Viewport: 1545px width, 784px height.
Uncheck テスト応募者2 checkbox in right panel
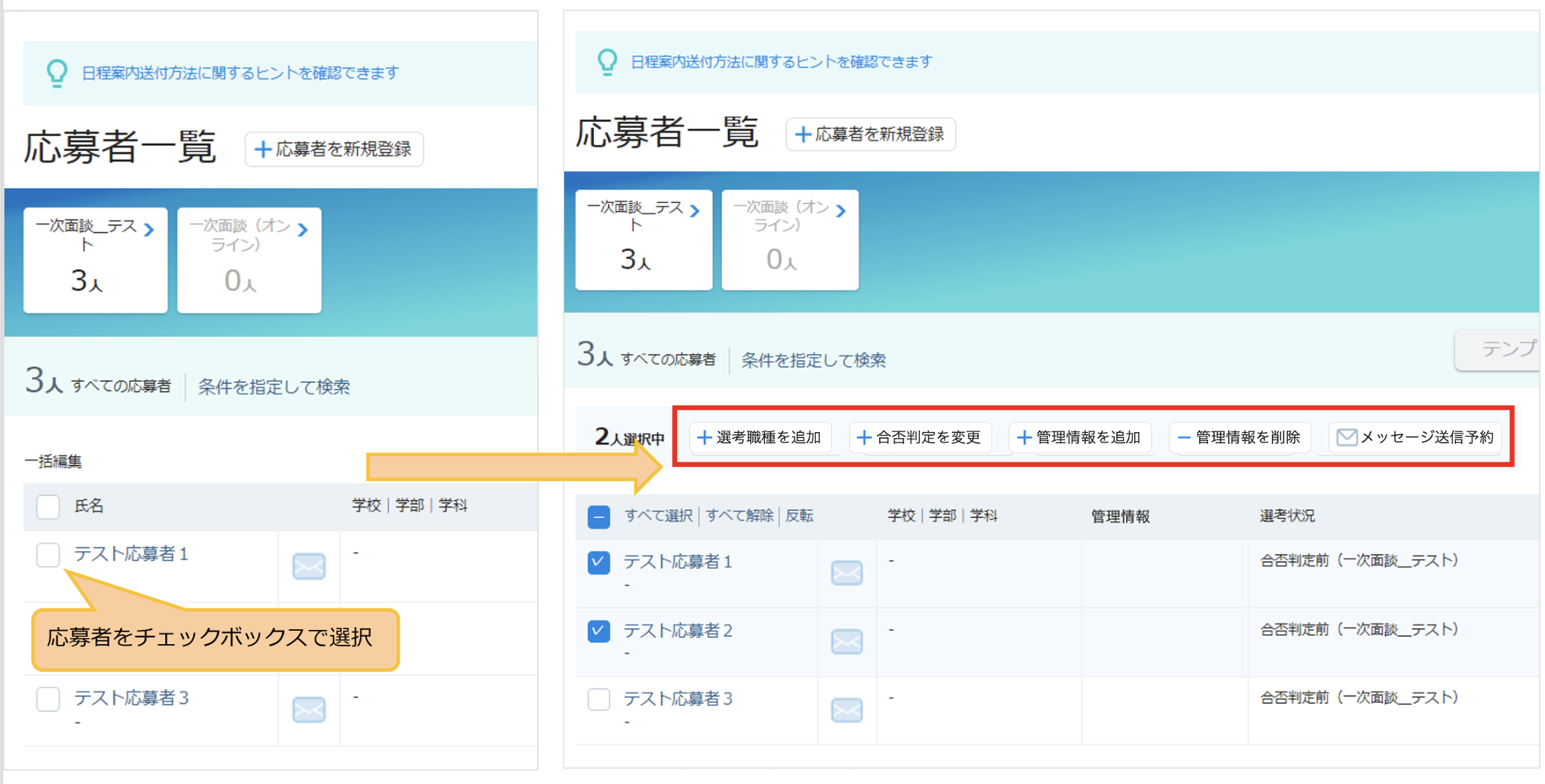[598, 631]
